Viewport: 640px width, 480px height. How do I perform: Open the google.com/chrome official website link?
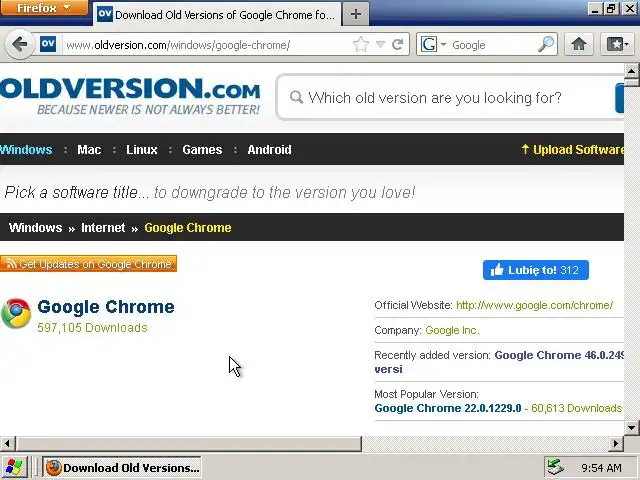pos(534,305)
